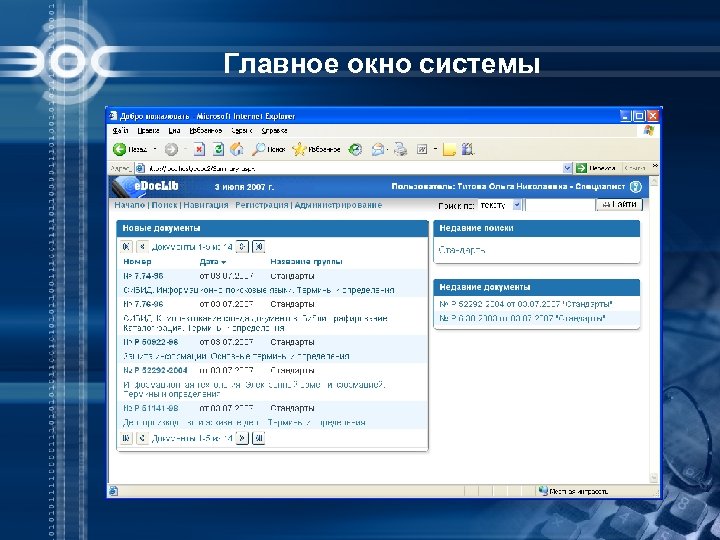This screenshot has height=540, width=720.
Task: Open Favorites (Избранное) star in toolbar
Action: pos(316,149)
